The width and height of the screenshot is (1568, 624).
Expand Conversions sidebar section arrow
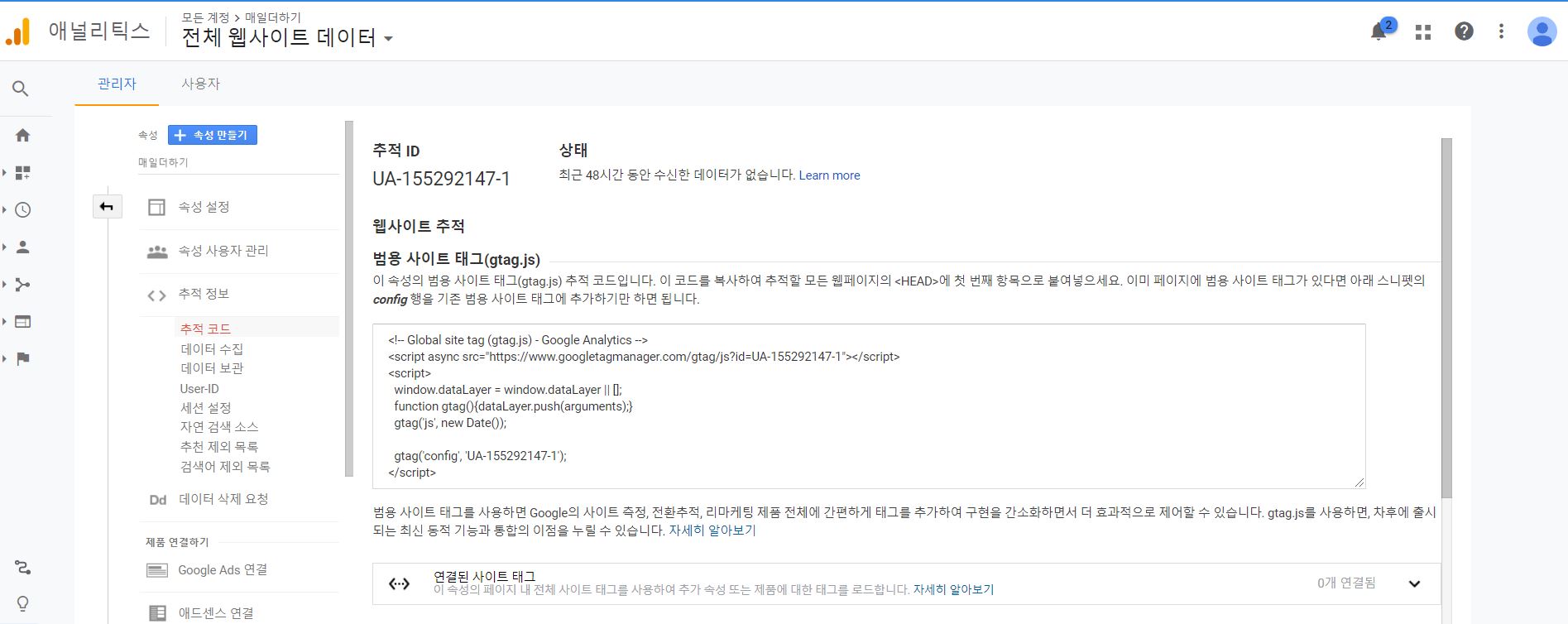point(5,358)
